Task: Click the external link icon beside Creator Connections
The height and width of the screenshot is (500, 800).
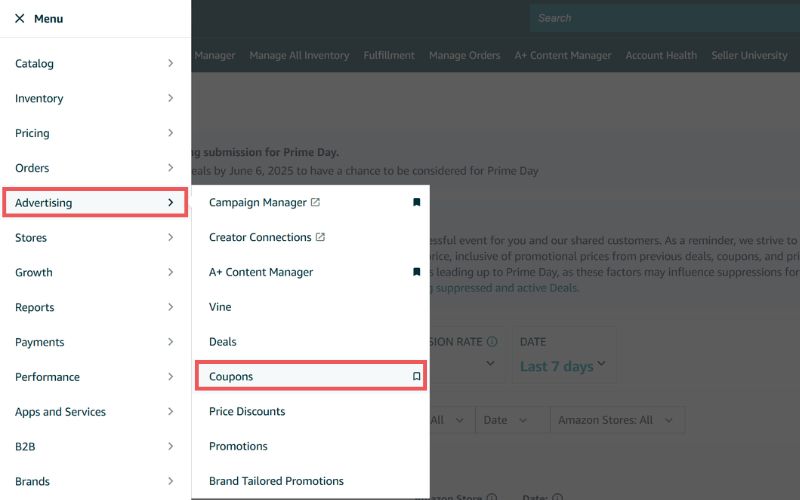Action: [x=320, y=237]
